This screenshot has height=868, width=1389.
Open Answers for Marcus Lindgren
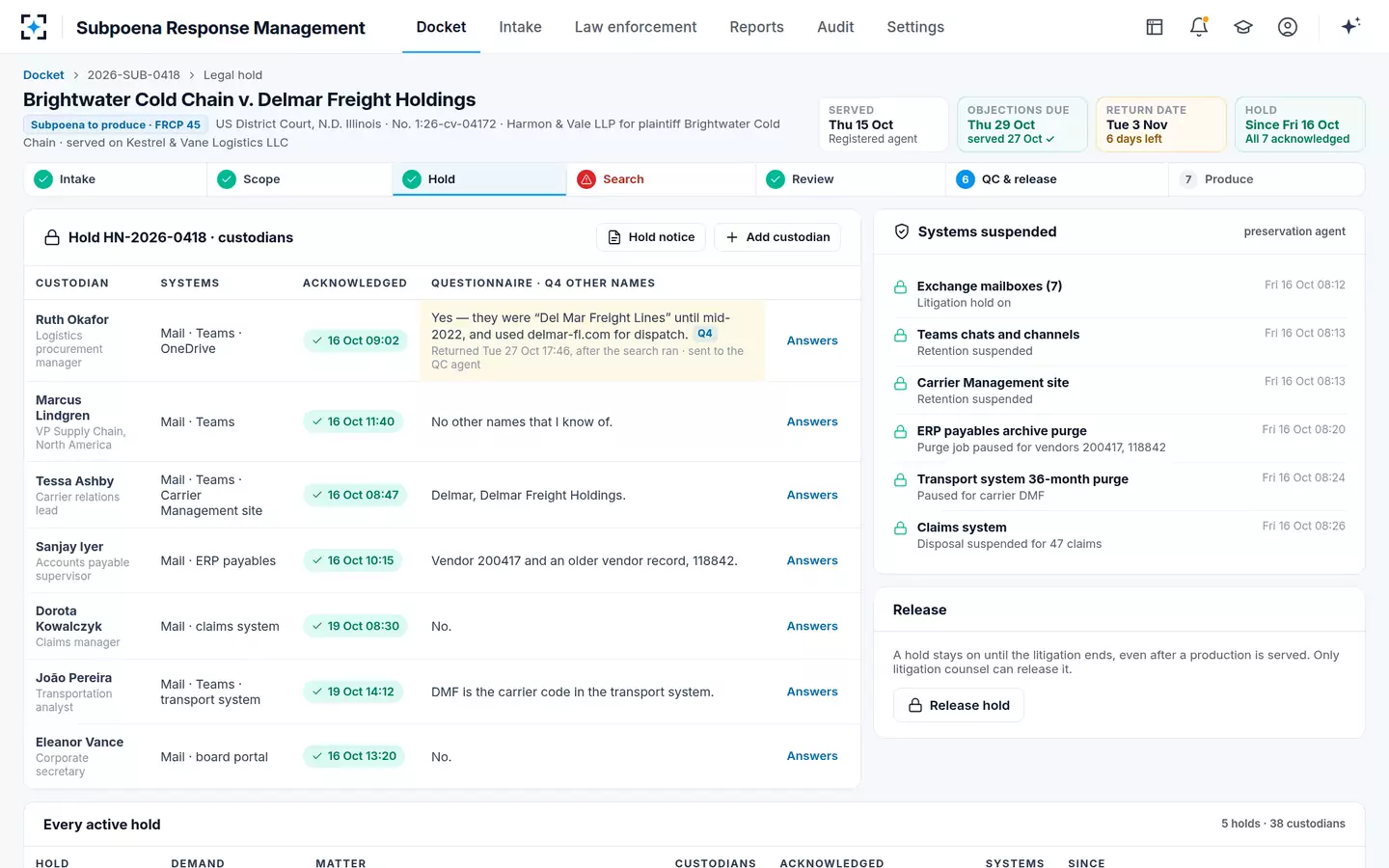(812, 421)
